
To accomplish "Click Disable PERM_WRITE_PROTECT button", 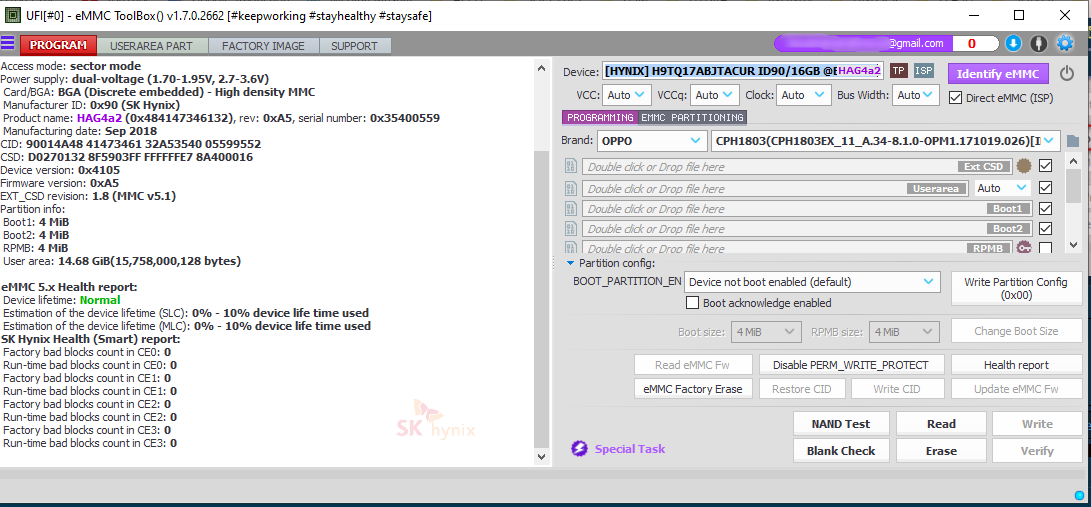I will (850, 365).
